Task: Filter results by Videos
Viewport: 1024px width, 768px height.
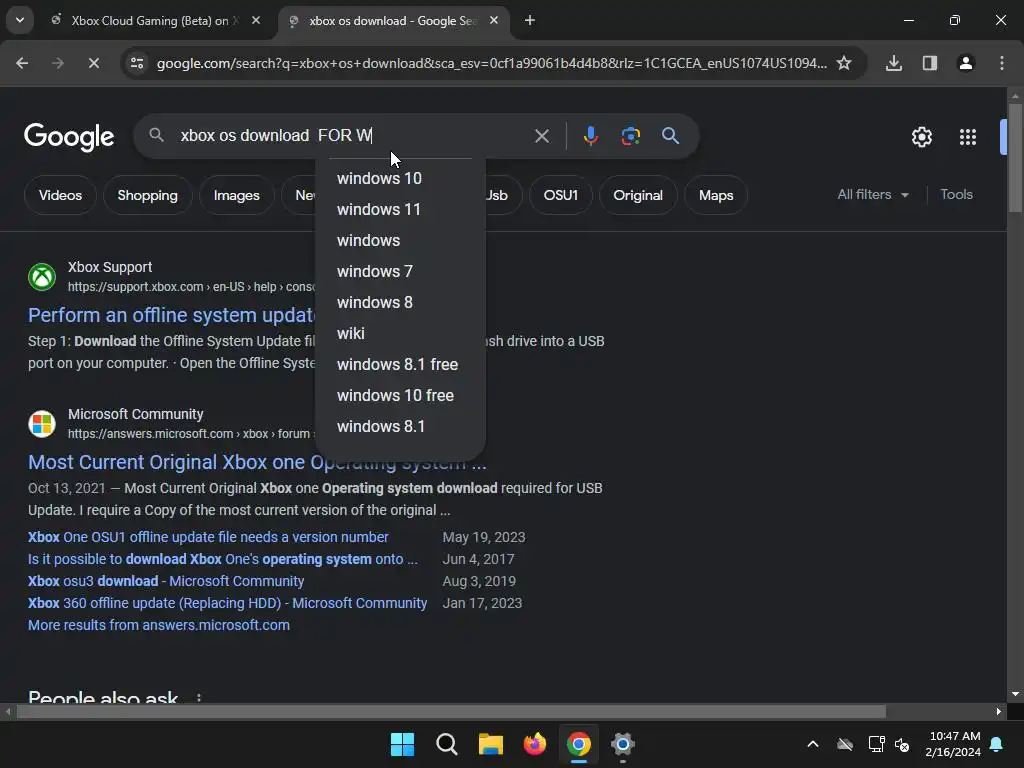Action: tap(60, 195)
